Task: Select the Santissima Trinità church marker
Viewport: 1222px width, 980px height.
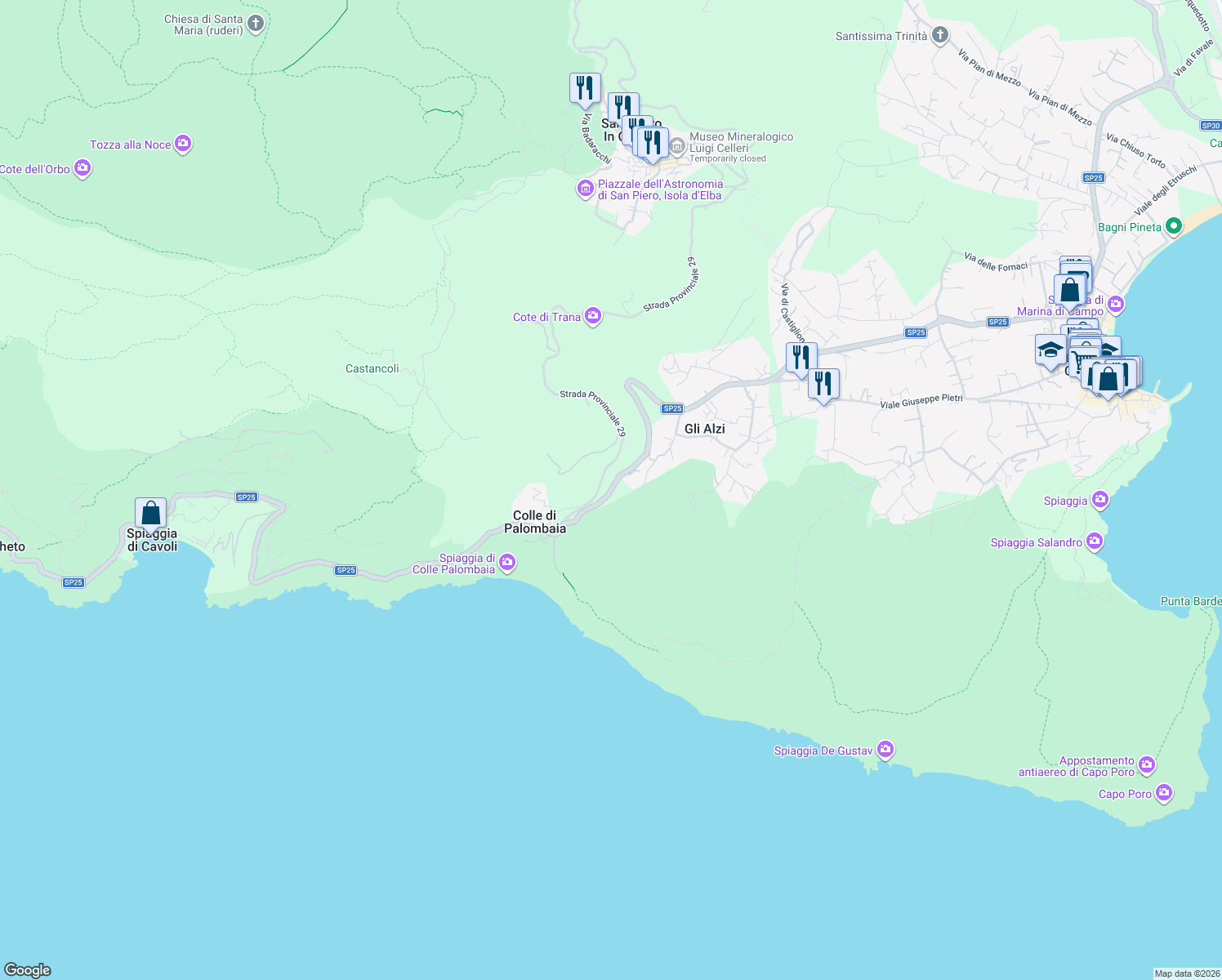Action: click(x=939, y=35)
